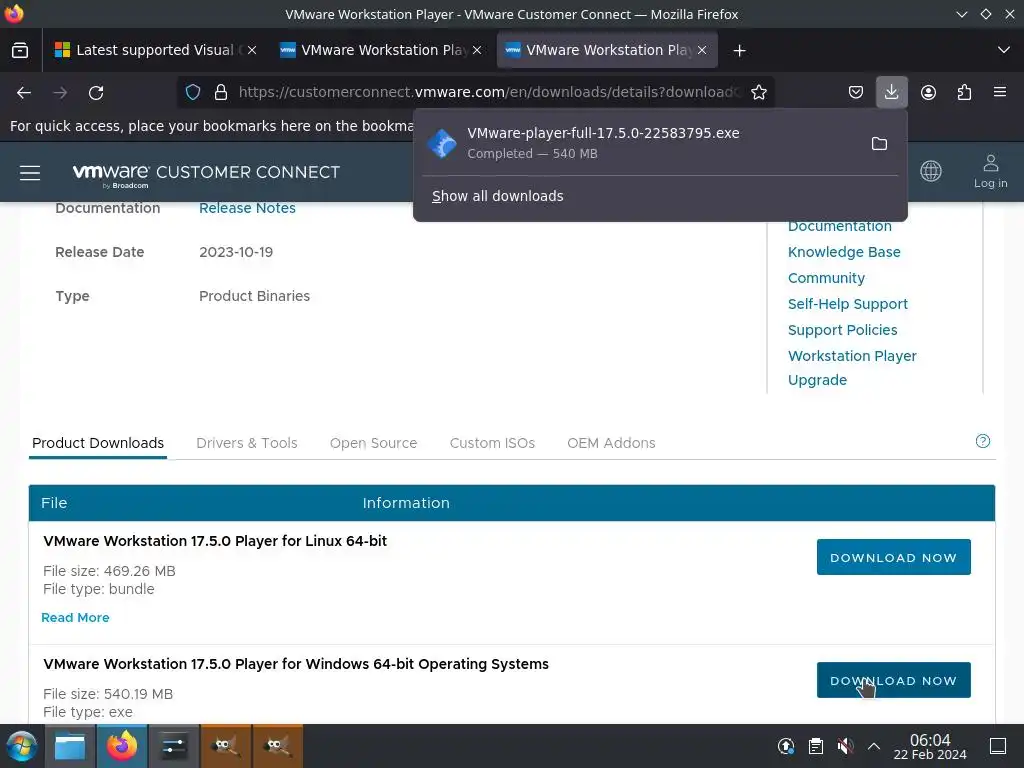Click Show all downloads
This screenshot has width=1024, height=768.
(498, 196)
